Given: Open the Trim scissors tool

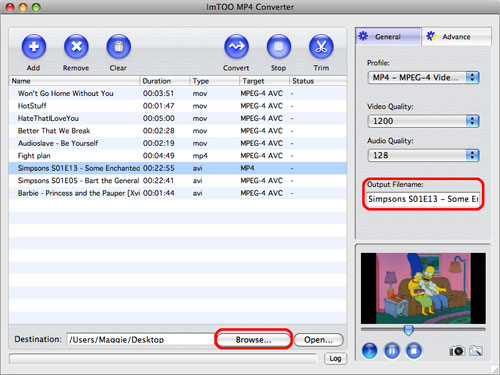Looking at the screenshot, I should pyautogui.click(x=321, y=46).
